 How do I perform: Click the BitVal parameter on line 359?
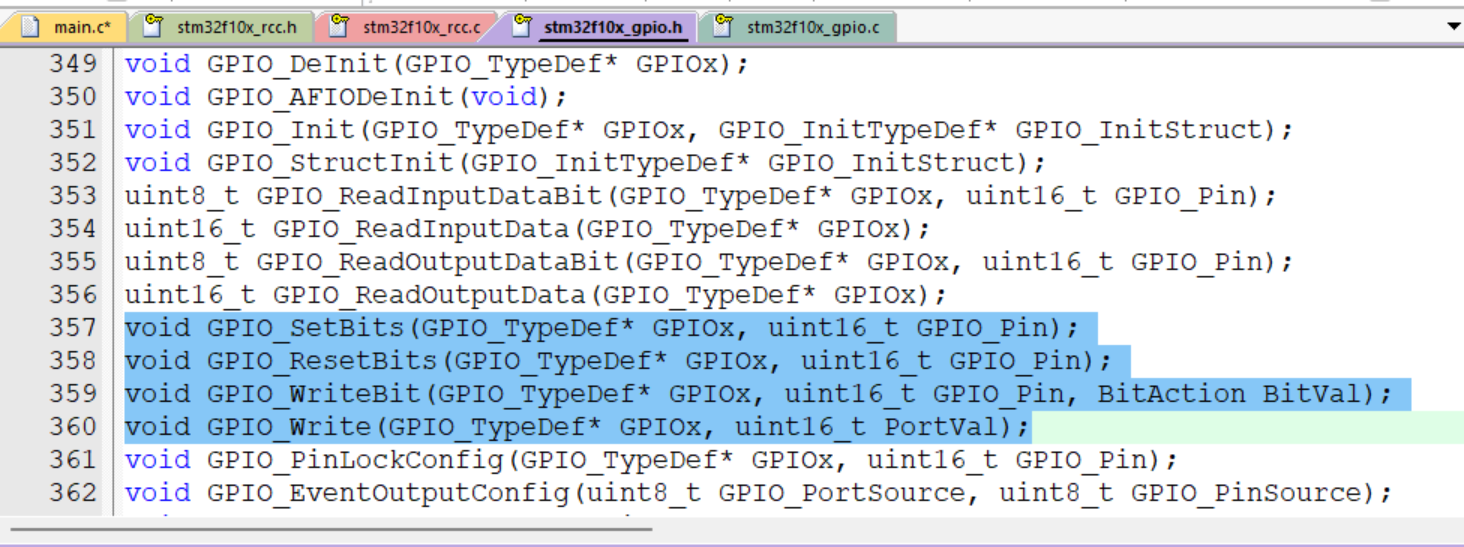coord(1312,394)
